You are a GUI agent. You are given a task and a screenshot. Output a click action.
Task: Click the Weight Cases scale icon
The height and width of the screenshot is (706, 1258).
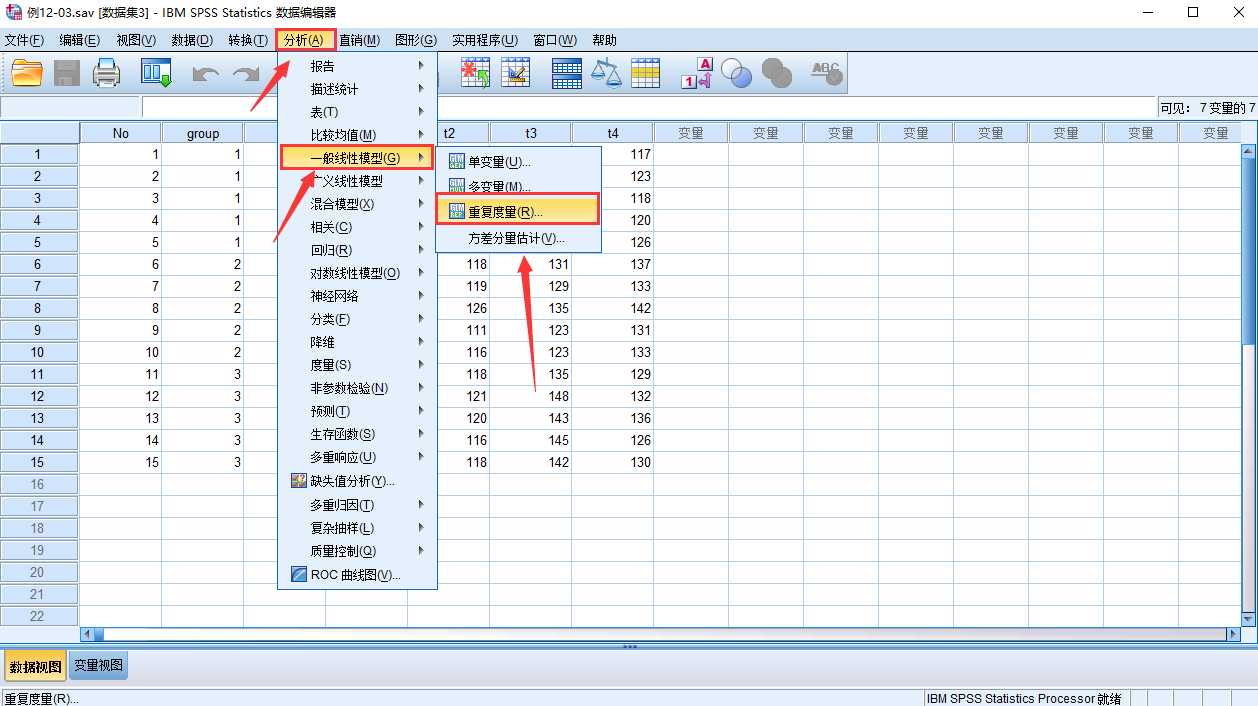pyautogui.click(x=606, y=73)
